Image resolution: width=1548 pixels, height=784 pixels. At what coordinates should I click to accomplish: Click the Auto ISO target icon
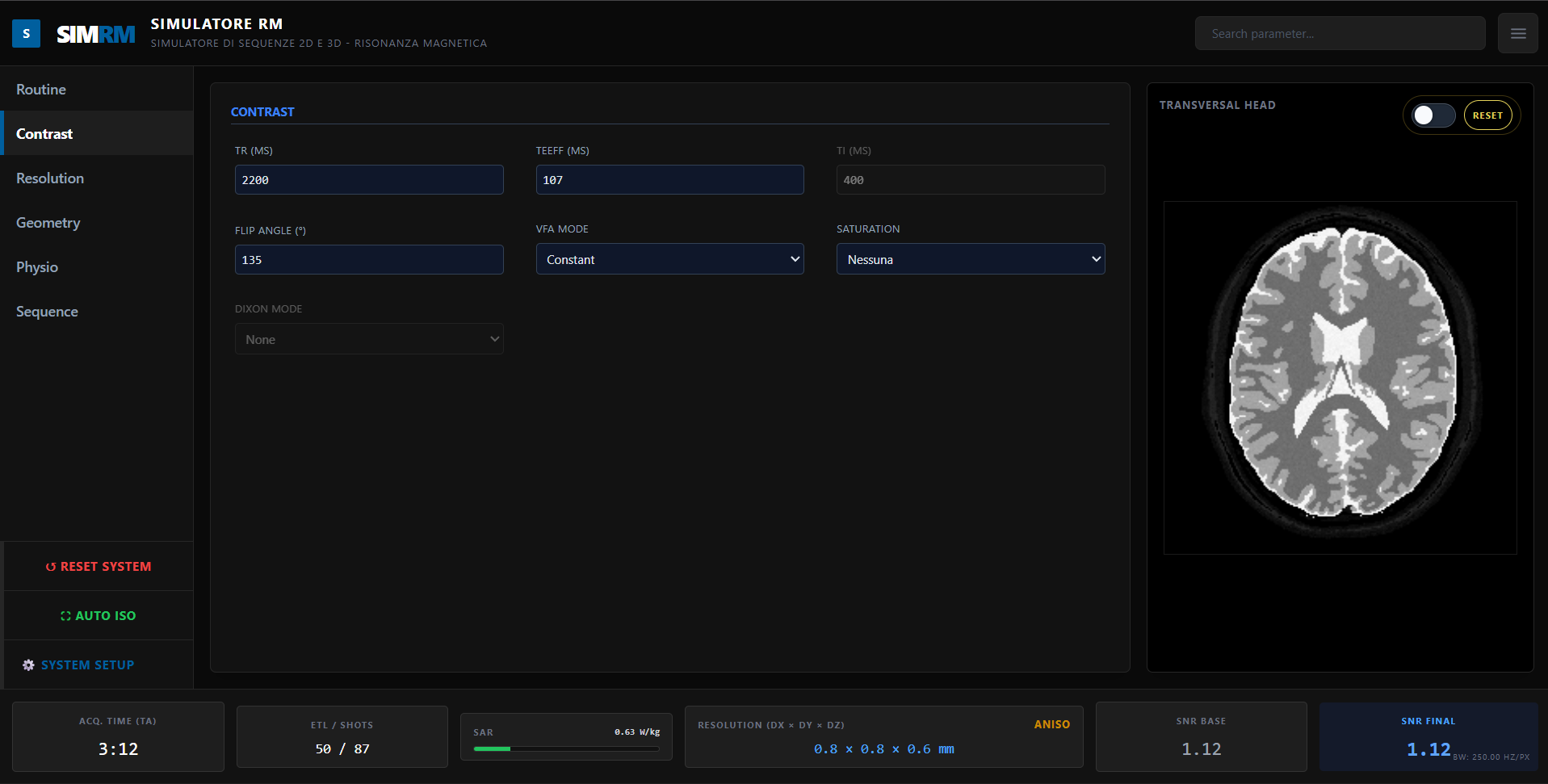(x=65, y=616)
